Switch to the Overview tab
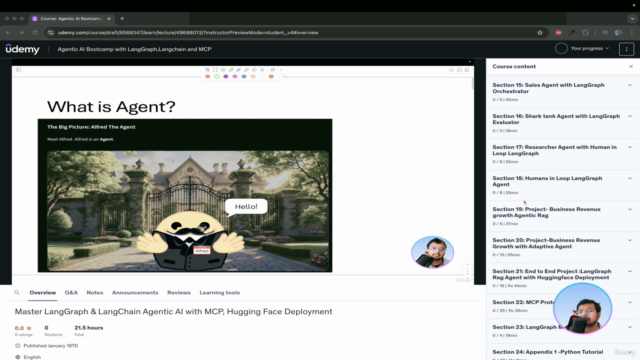 42,293
